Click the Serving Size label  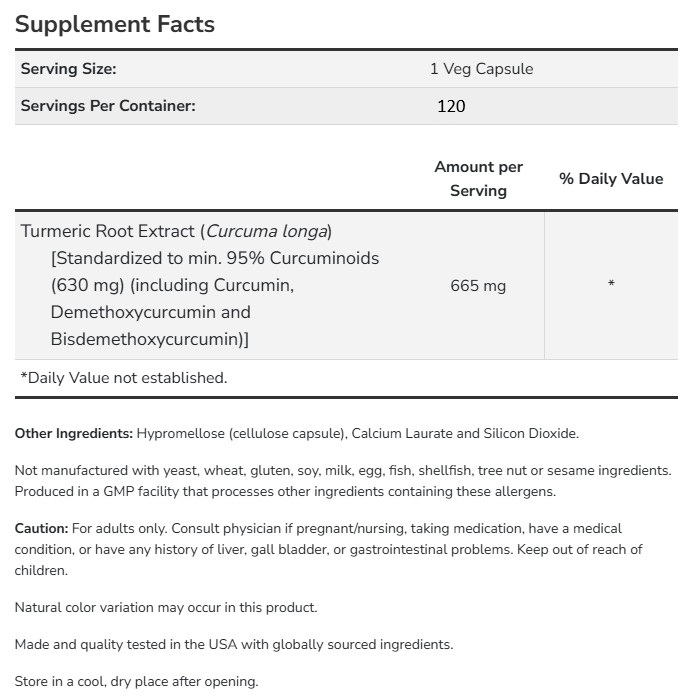[69, 69]
